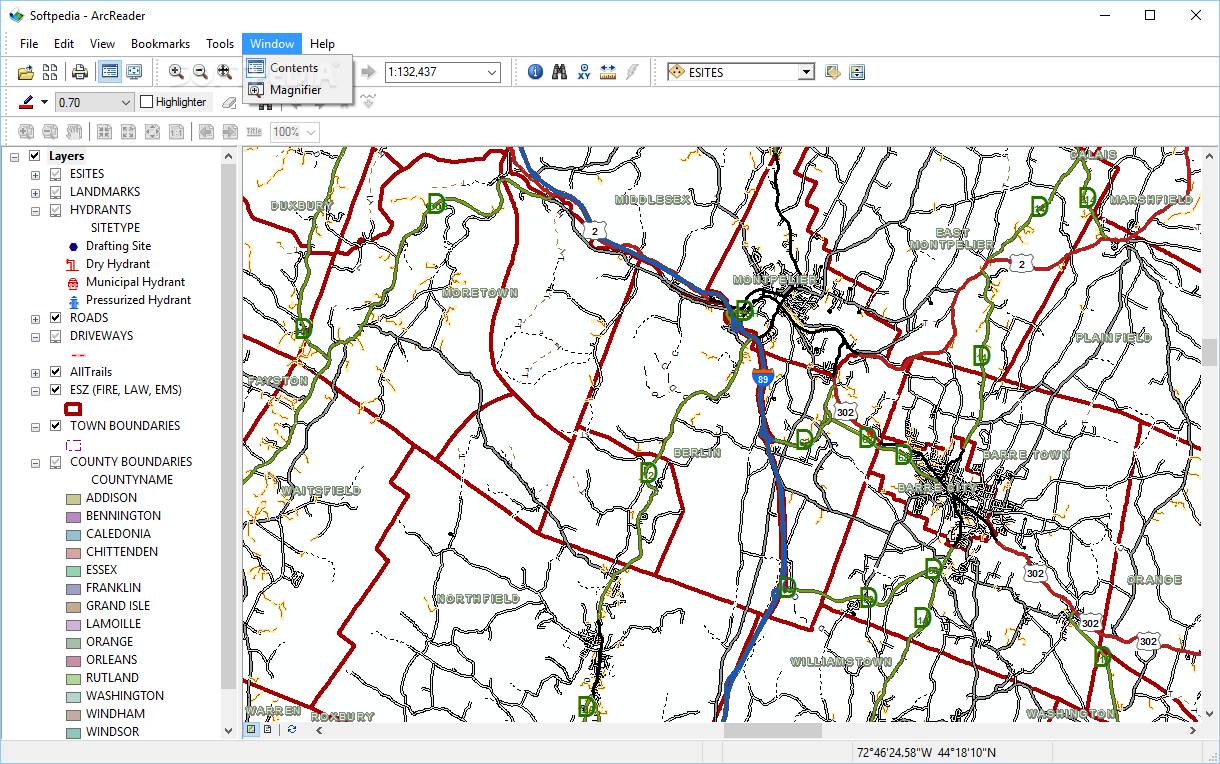Uncheck the Layers group checkbox
Image resolution: width=1220 pixels, height=764 pixels.
(x=35, y=156)
